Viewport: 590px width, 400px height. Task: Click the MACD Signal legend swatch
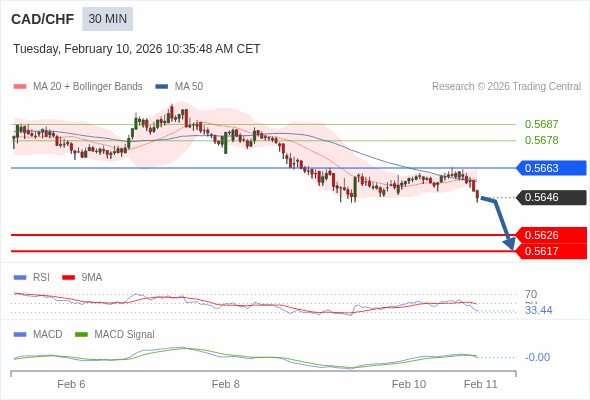click(x=81, y=335)
